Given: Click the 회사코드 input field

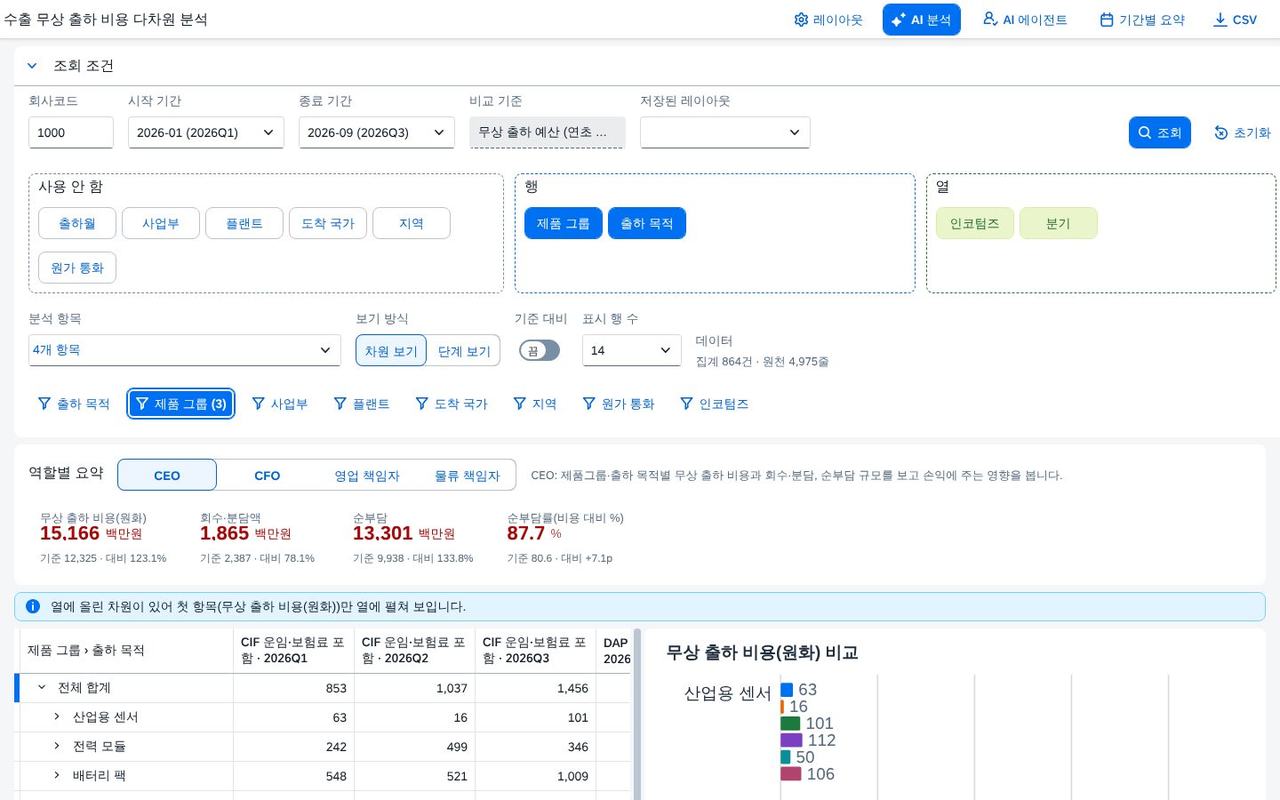Looking at the screenshot, I should 71,133.
